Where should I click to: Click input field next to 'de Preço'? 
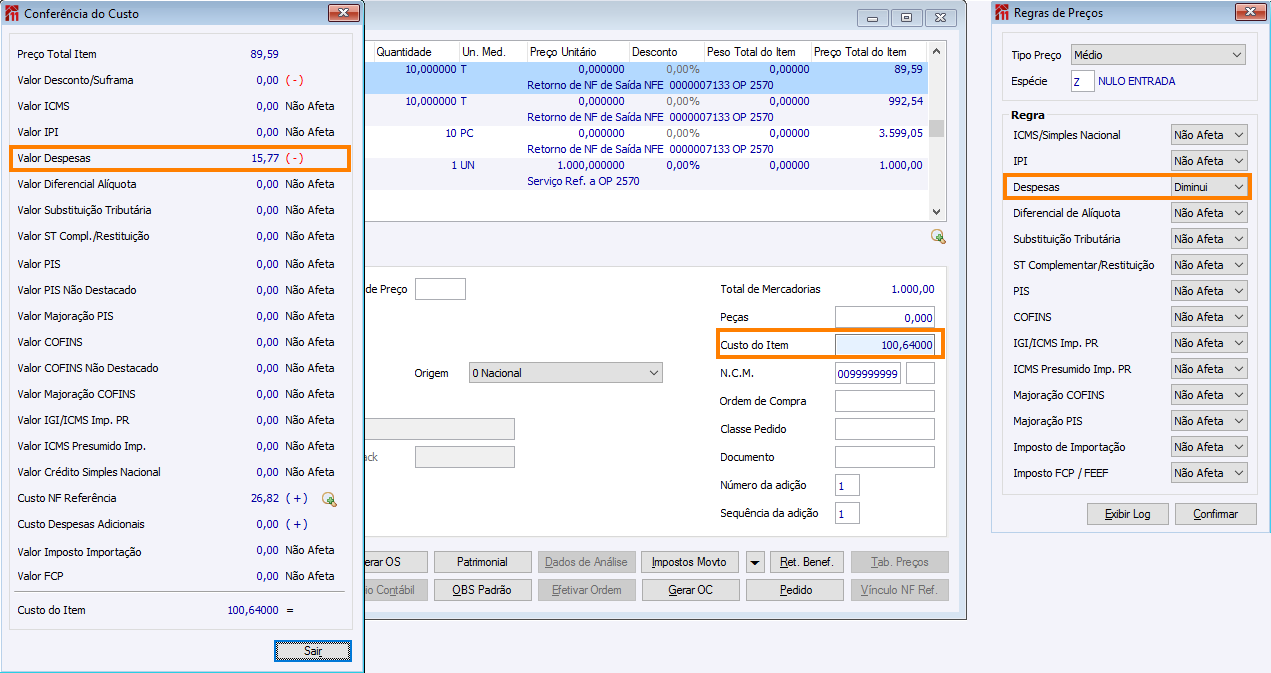[440, 289]
